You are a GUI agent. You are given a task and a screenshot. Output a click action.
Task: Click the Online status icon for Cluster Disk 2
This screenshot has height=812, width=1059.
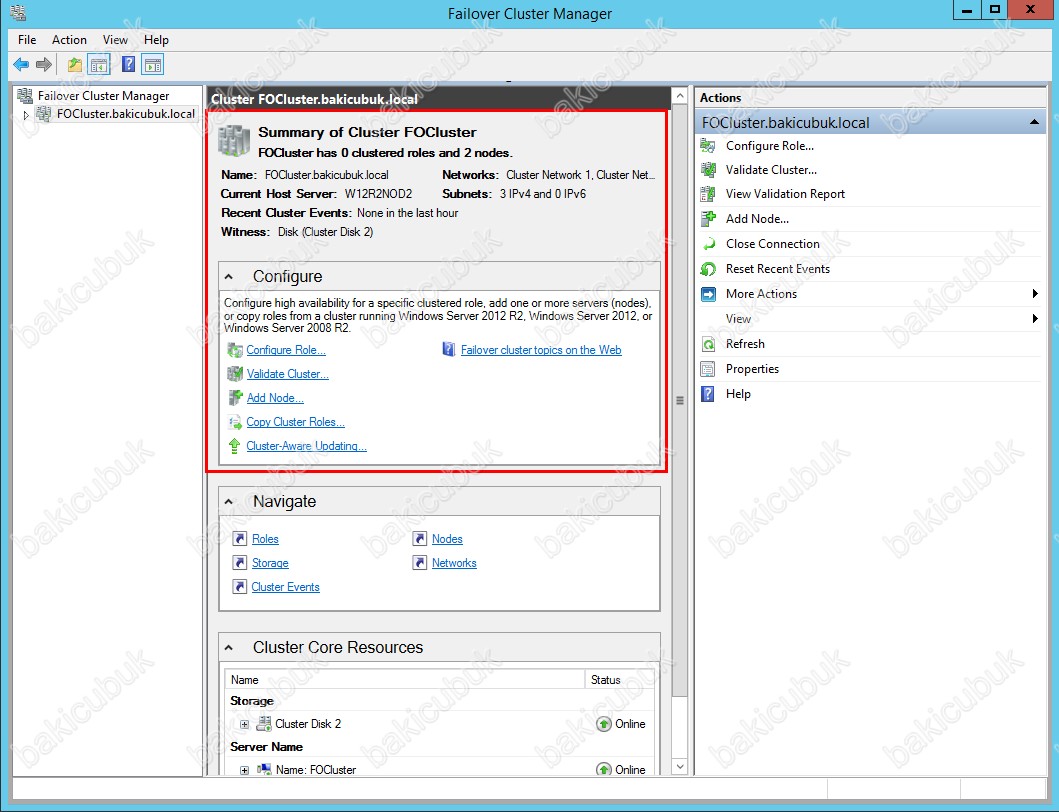[x=603, y=724]
